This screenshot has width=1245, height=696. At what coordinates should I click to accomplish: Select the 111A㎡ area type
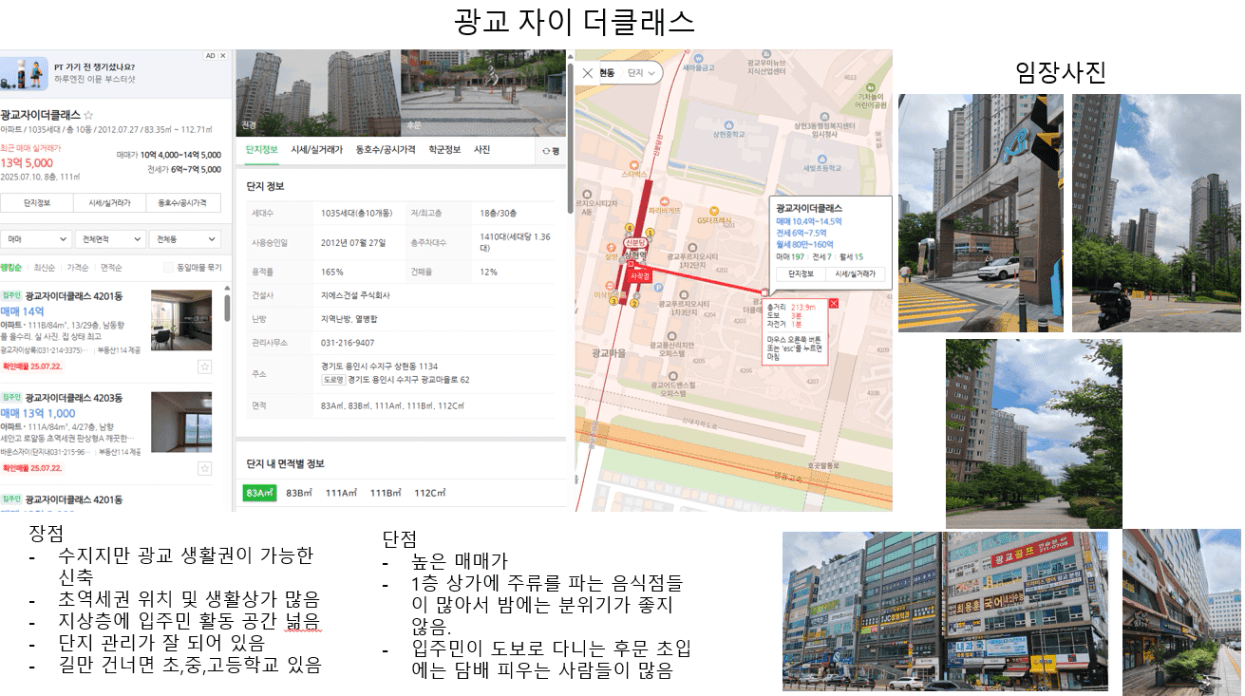click(342, 493)
